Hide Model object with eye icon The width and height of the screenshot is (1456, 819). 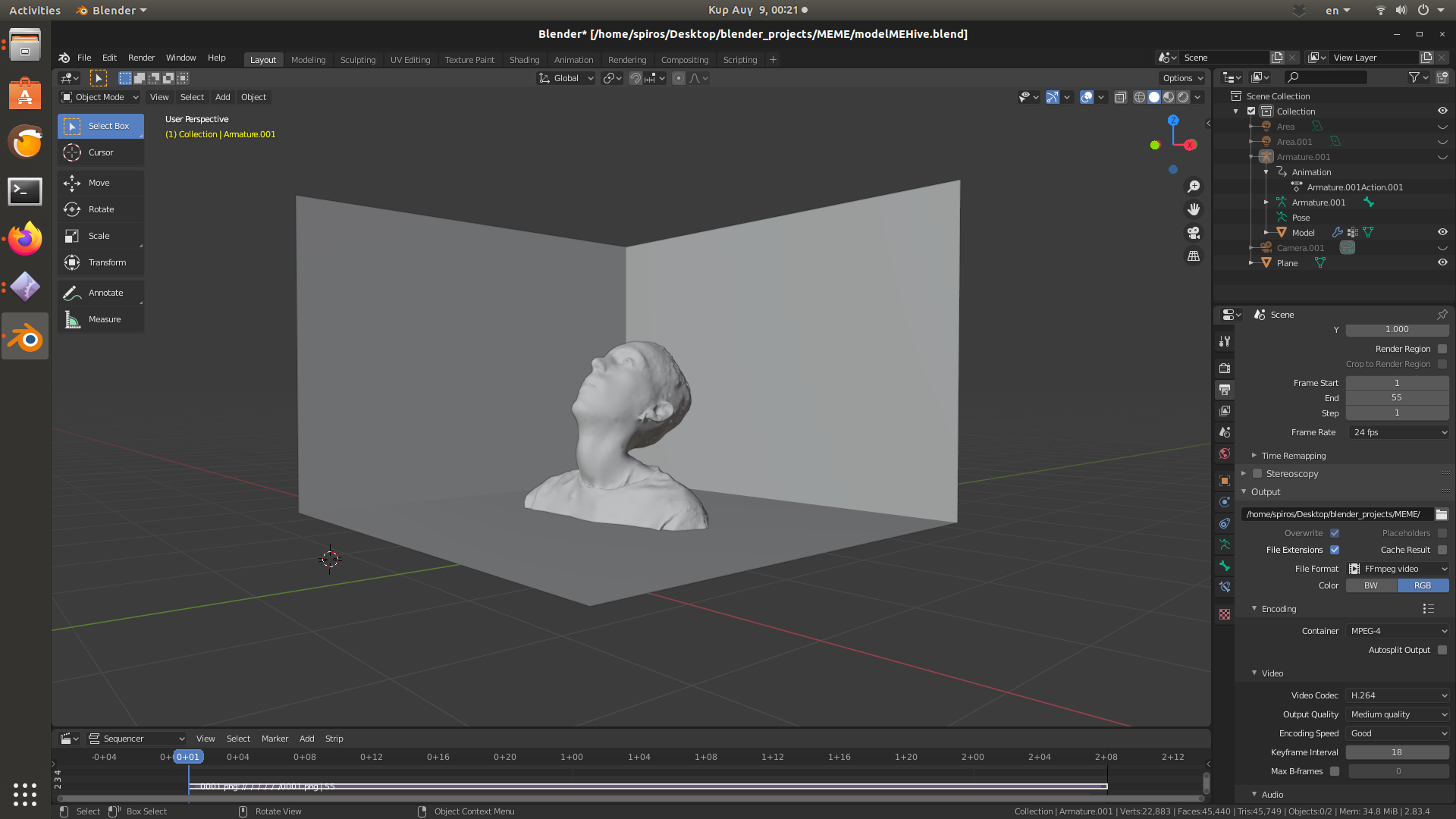click(x=1442, y=232)
